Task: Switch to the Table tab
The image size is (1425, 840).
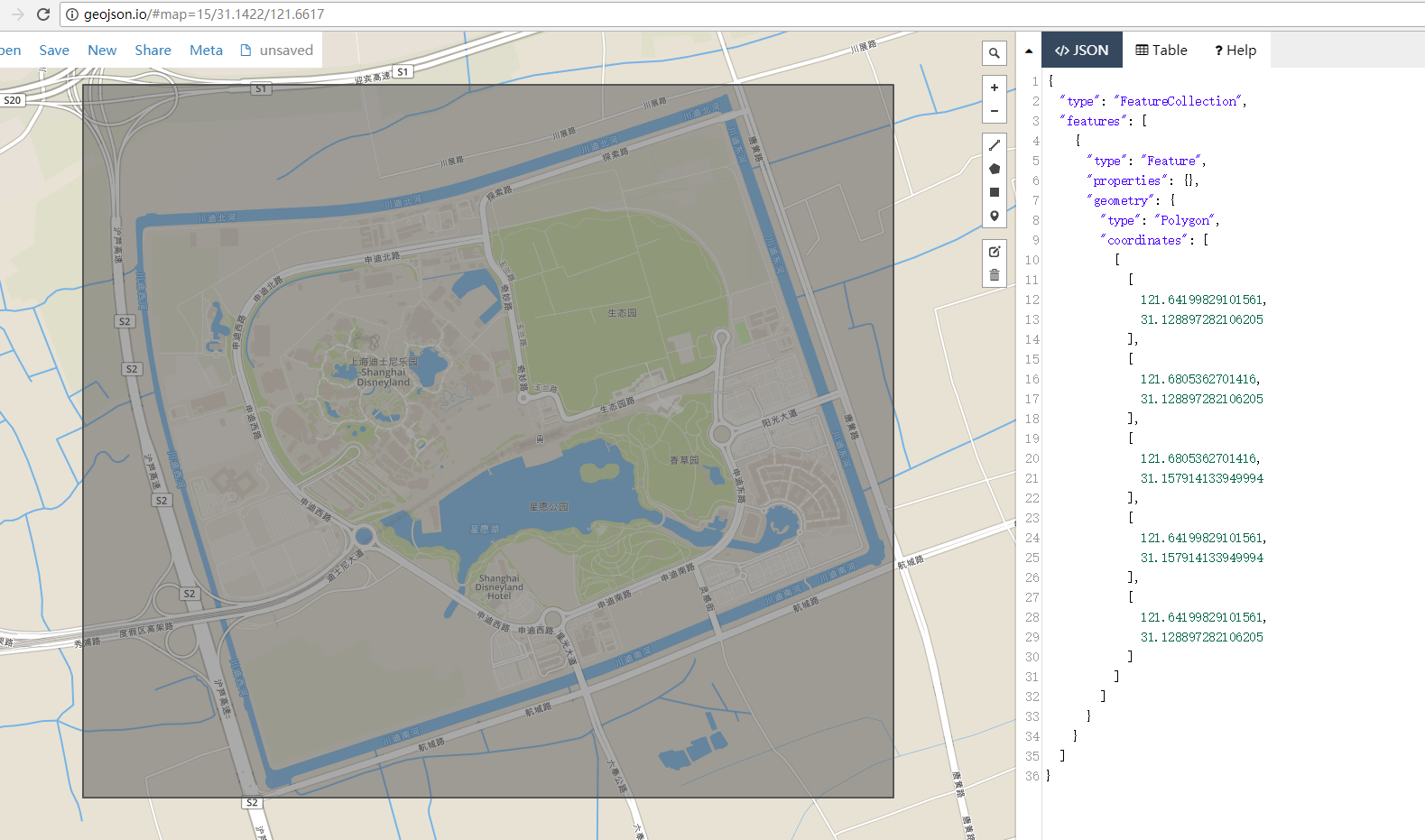Action: (1161, 51)
